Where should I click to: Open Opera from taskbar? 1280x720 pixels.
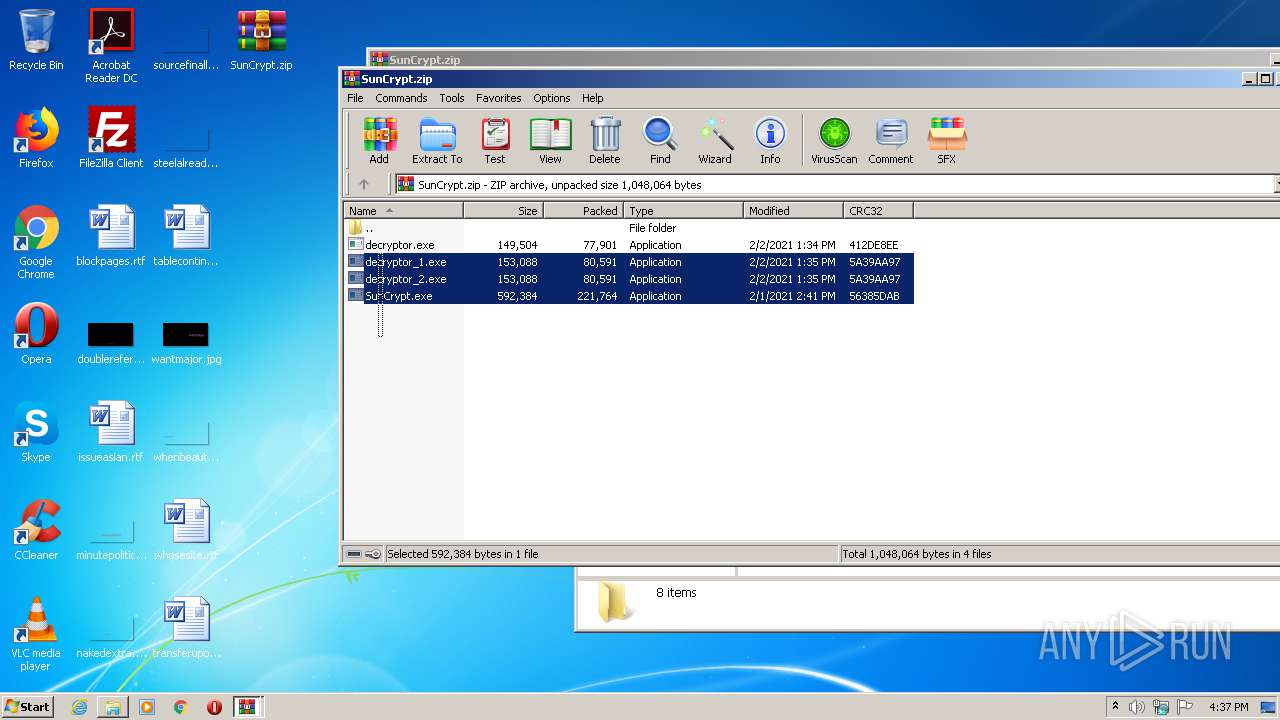(x=214, y=707)
